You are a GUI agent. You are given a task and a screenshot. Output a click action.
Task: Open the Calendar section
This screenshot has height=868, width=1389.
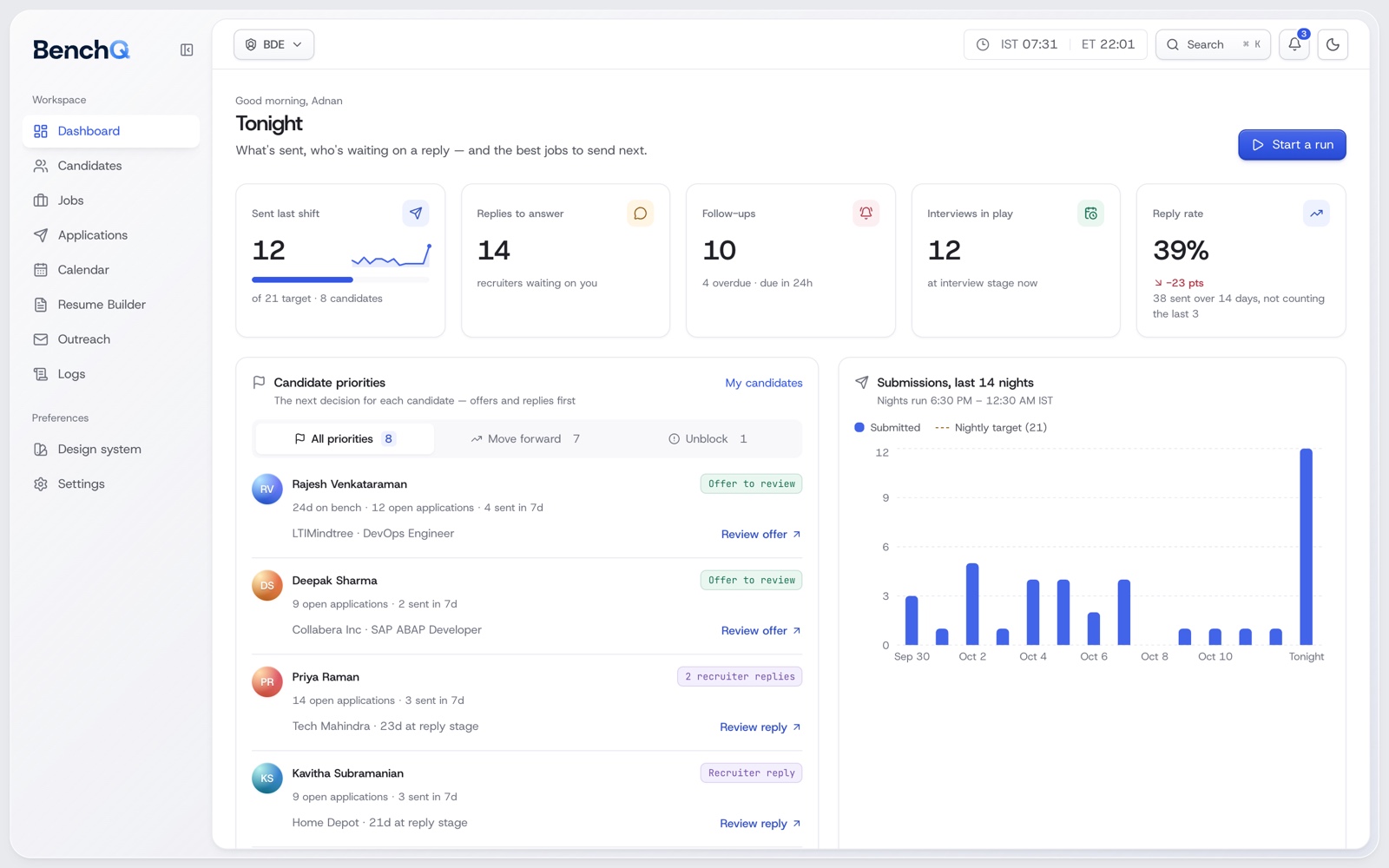111,270
